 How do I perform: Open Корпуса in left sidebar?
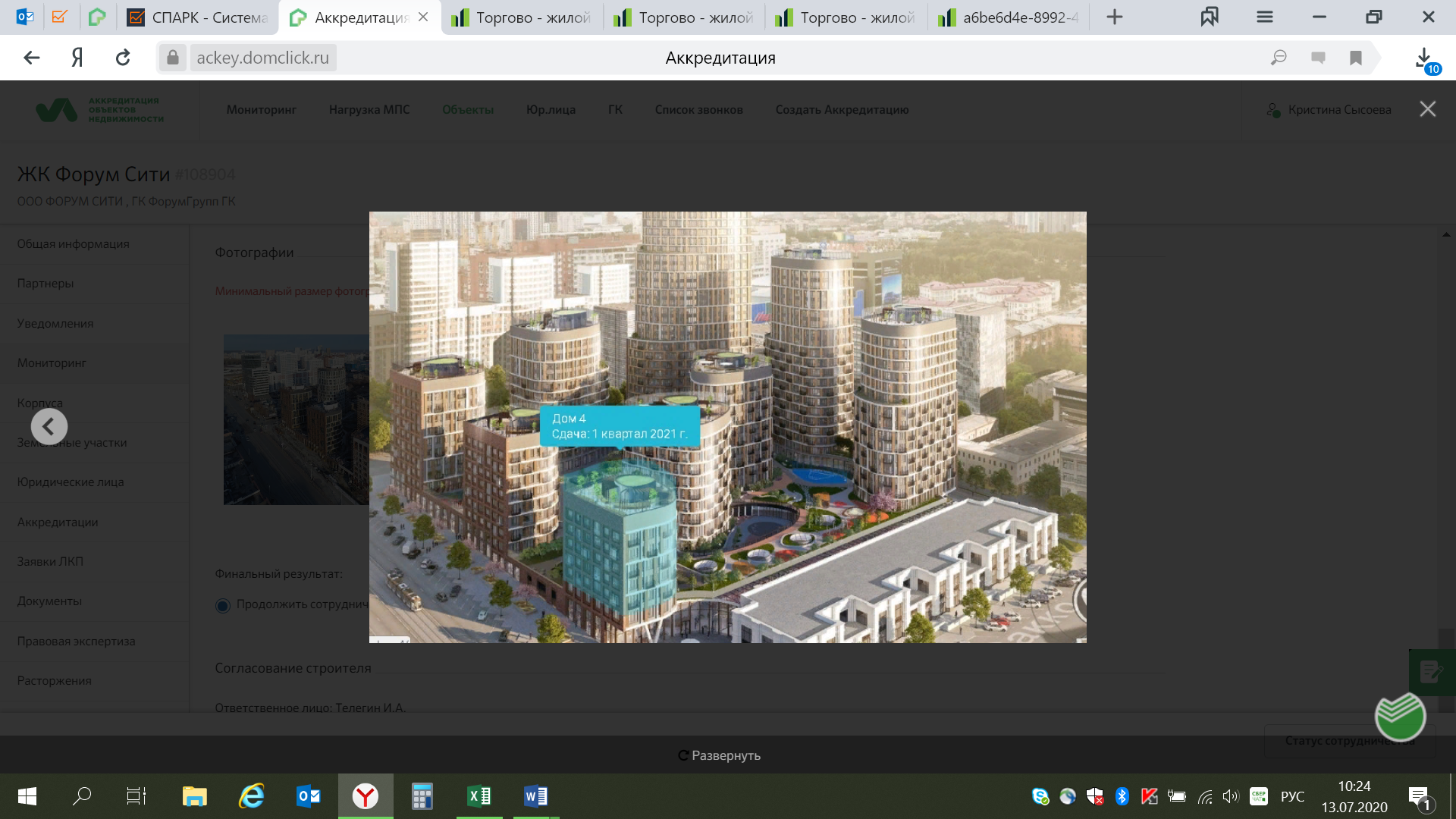click(40, 403)
